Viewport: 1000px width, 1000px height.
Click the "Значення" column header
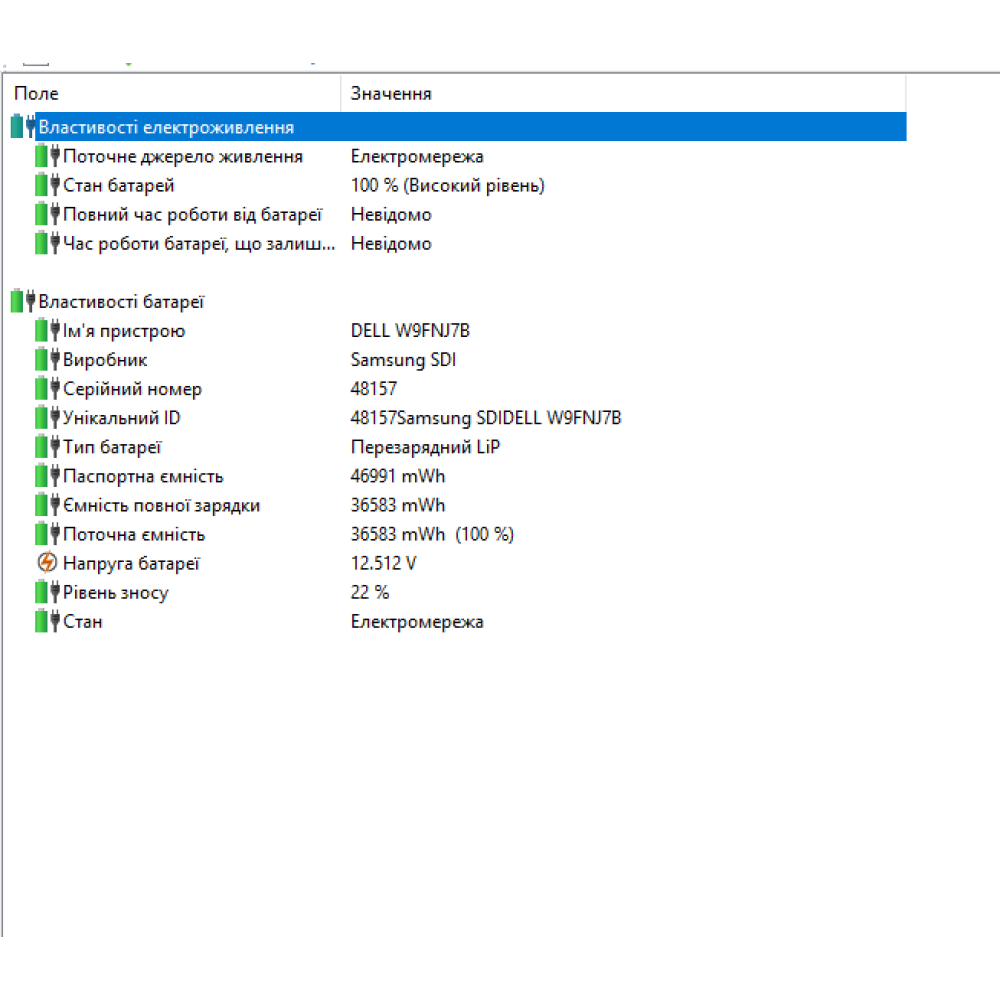(x=390, y=92)
